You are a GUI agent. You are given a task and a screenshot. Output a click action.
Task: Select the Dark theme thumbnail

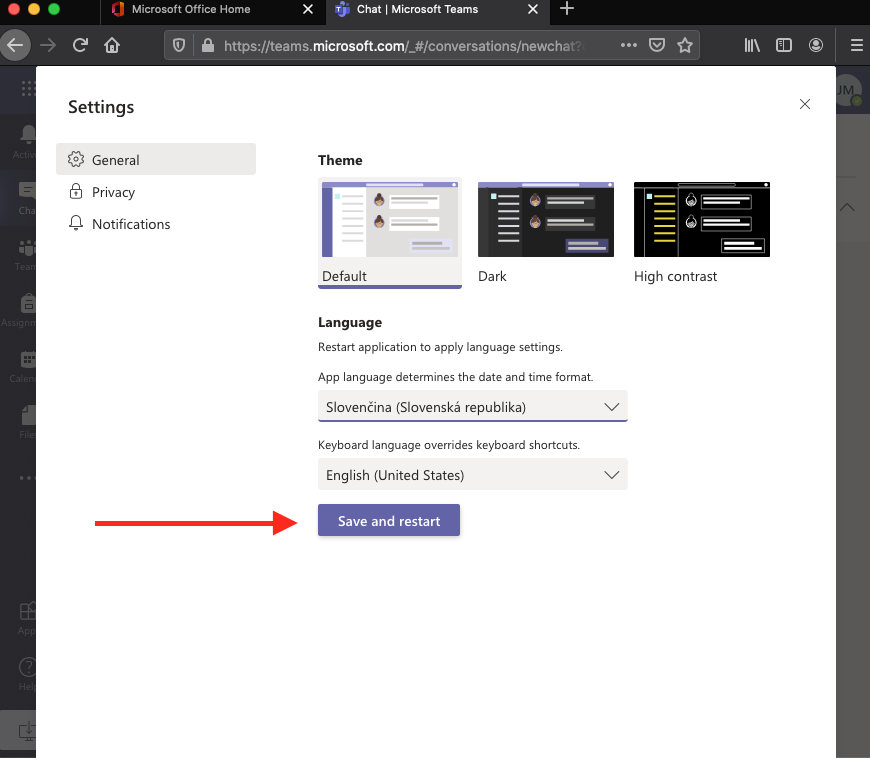(x=545, y=220)
